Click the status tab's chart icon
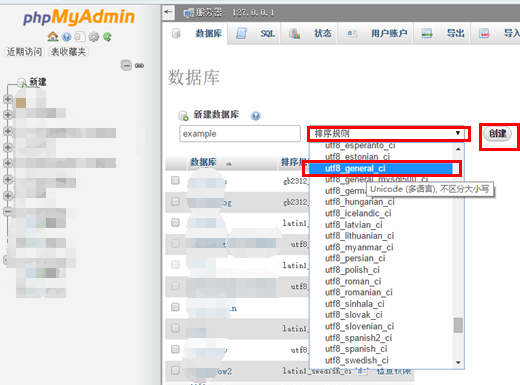The height and width of the screenshot is (385, 520). (x=294, y=33)
